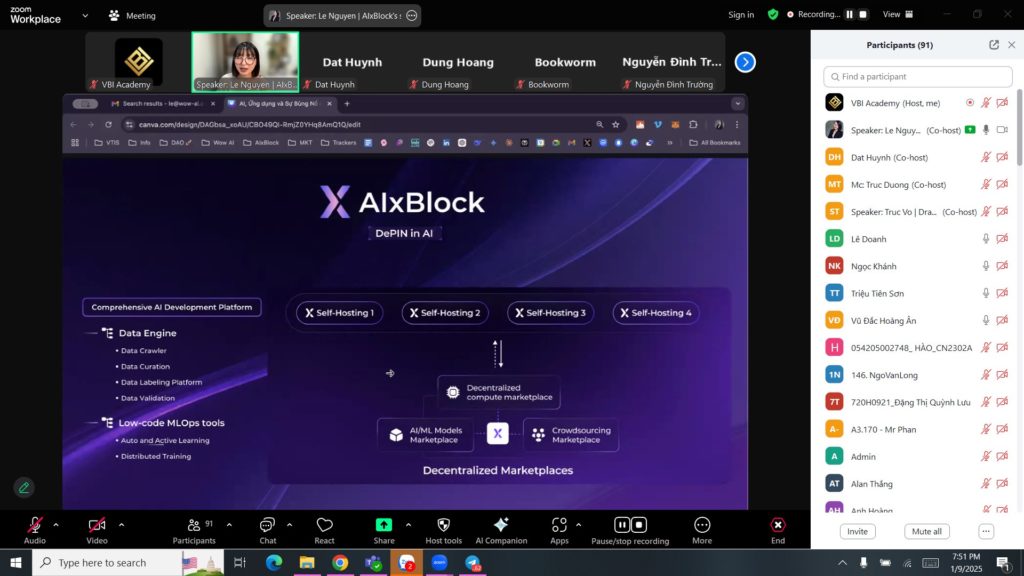This screenshot has width=1024, height=576.
Task: Expand the Video options arrow
Action: coord(121,524)
